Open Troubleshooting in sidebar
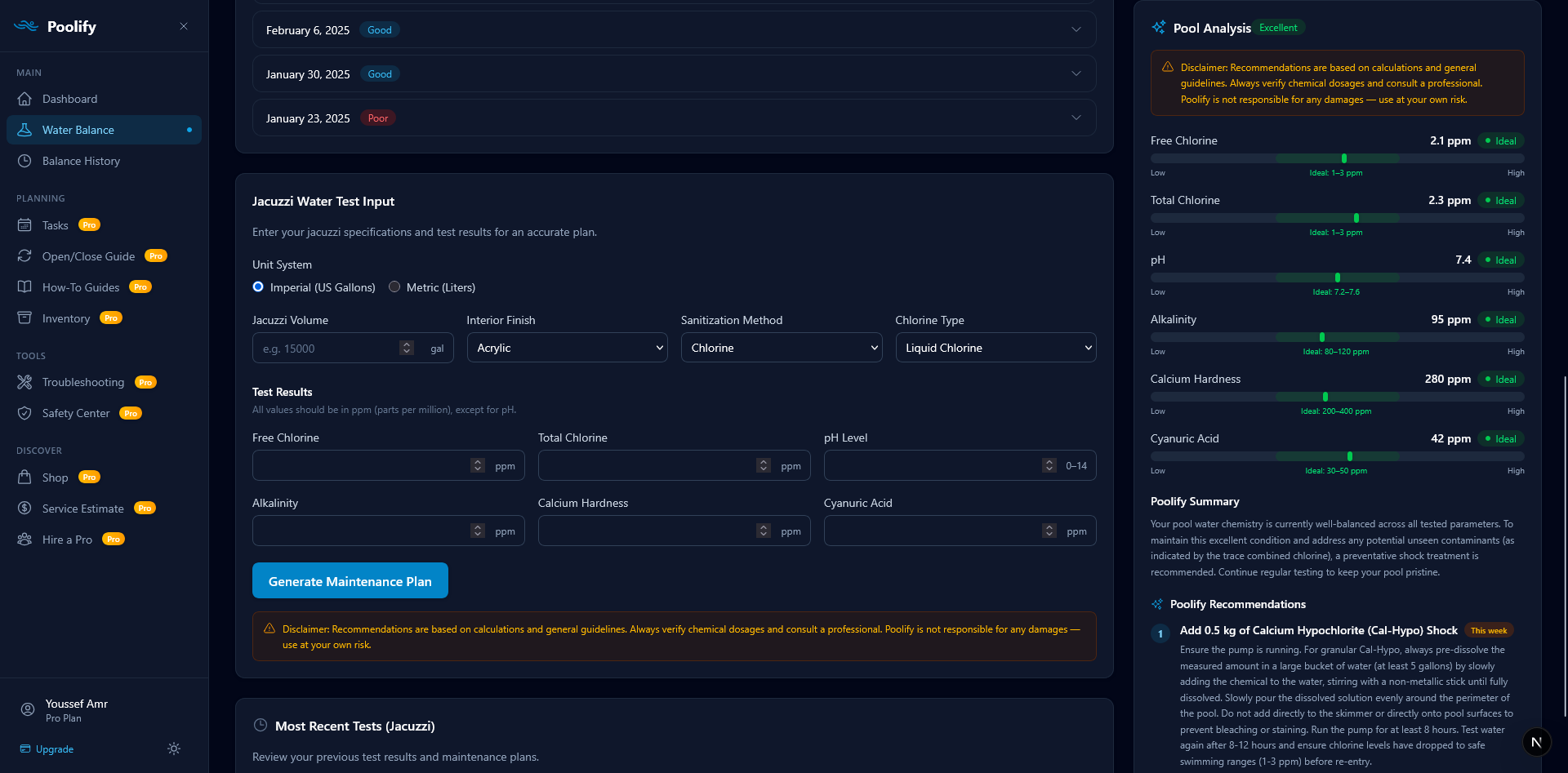1568x773 pixels. coord(104,382)
